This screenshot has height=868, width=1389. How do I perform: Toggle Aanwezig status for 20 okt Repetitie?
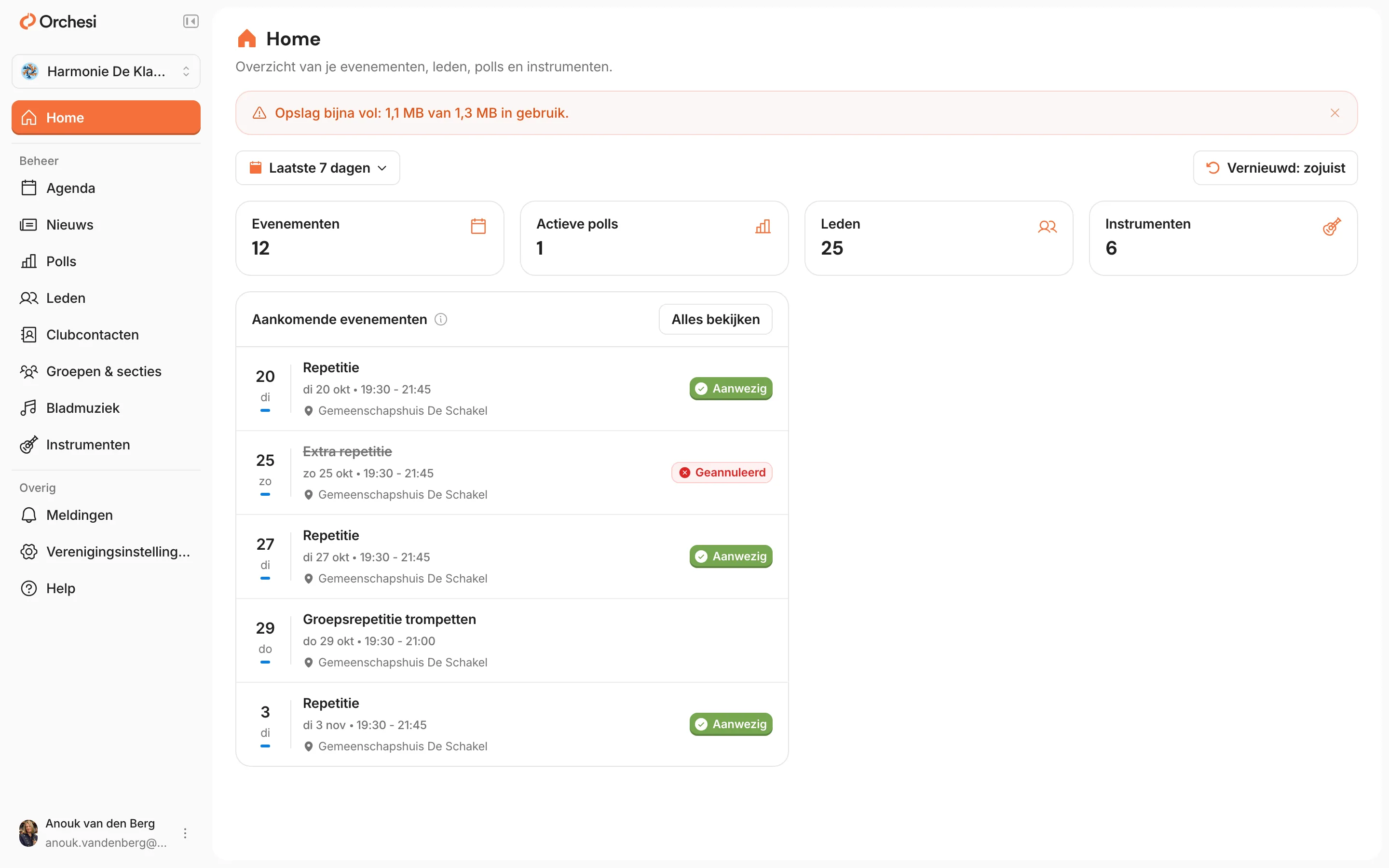tap(731, 389)
